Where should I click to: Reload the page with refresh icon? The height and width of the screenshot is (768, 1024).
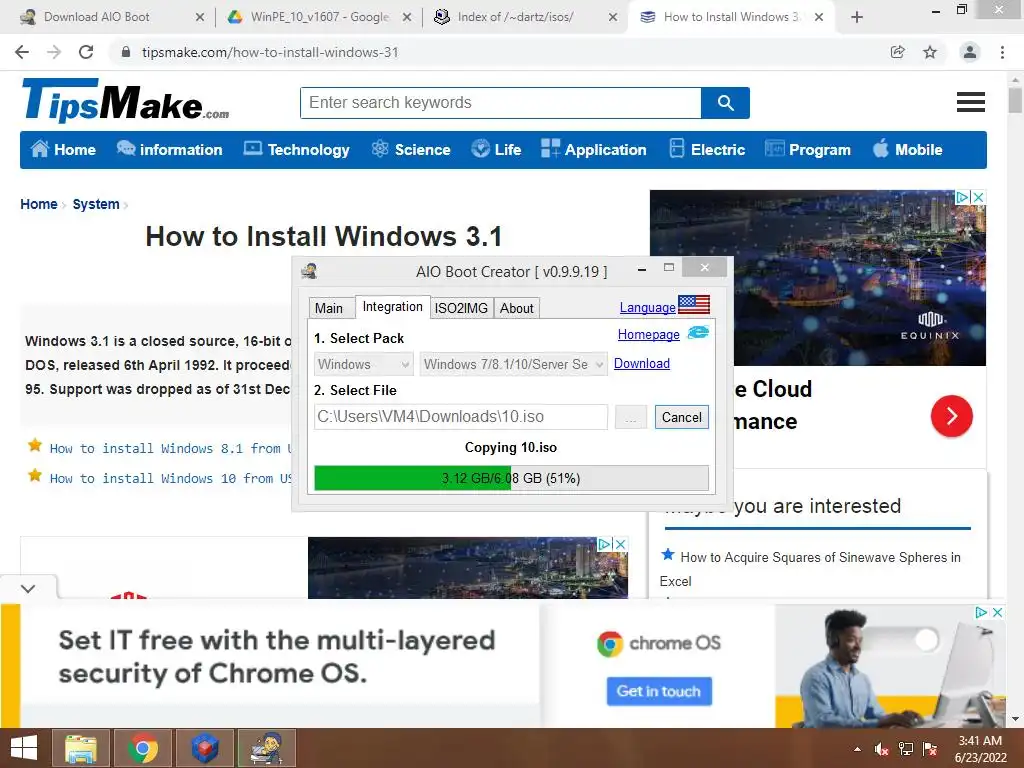[86, 52]
